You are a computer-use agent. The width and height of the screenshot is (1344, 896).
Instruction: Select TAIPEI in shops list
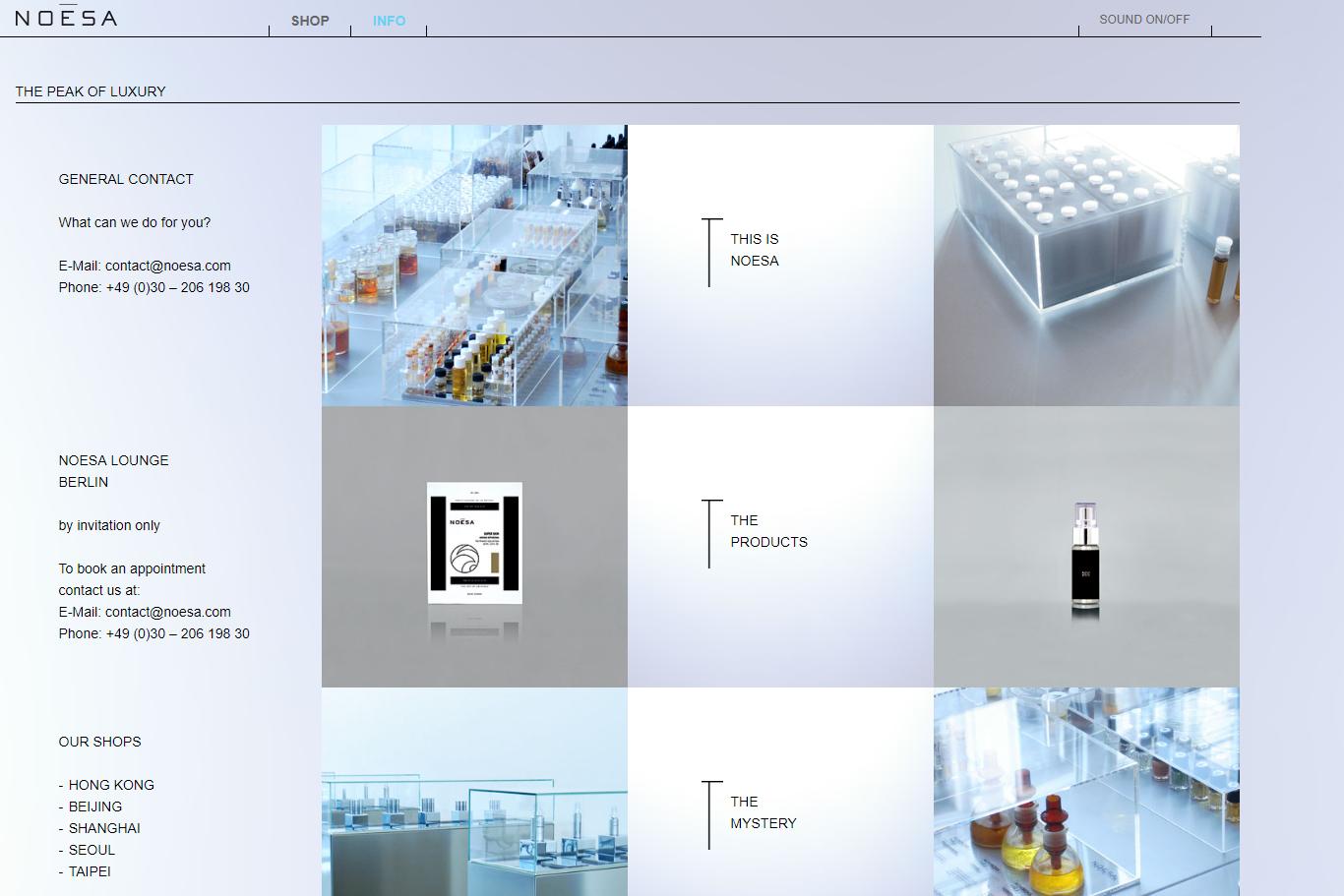pyautogui.click(x=90, y=871)
